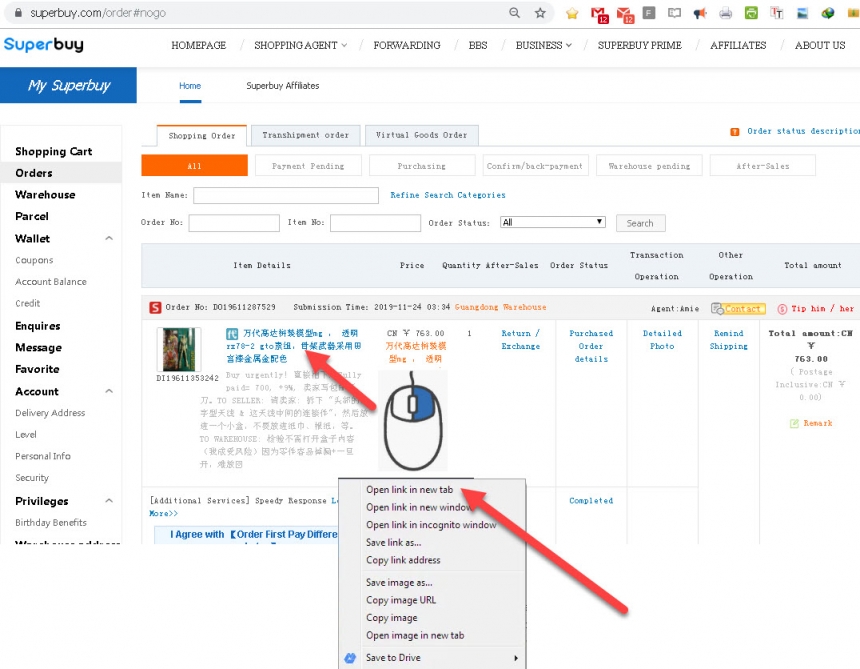Switch to the Transhipment order tab
The height and width of the screenshot is (669, 860).
(305, 135)
